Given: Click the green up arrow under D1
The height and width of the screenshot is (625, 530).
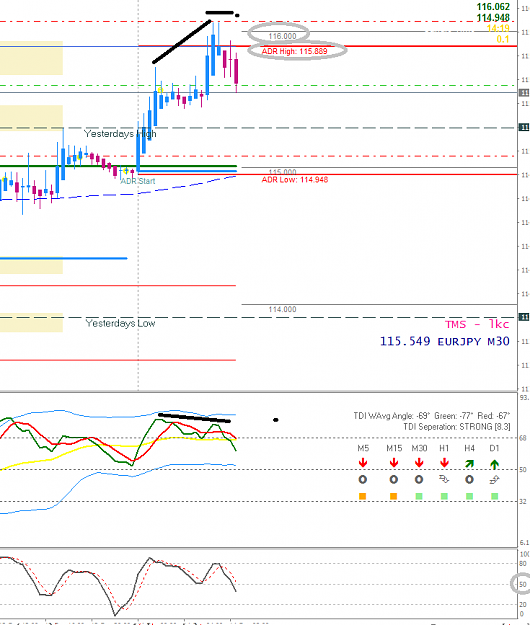Looking at the screenshot, I should 495,464.
